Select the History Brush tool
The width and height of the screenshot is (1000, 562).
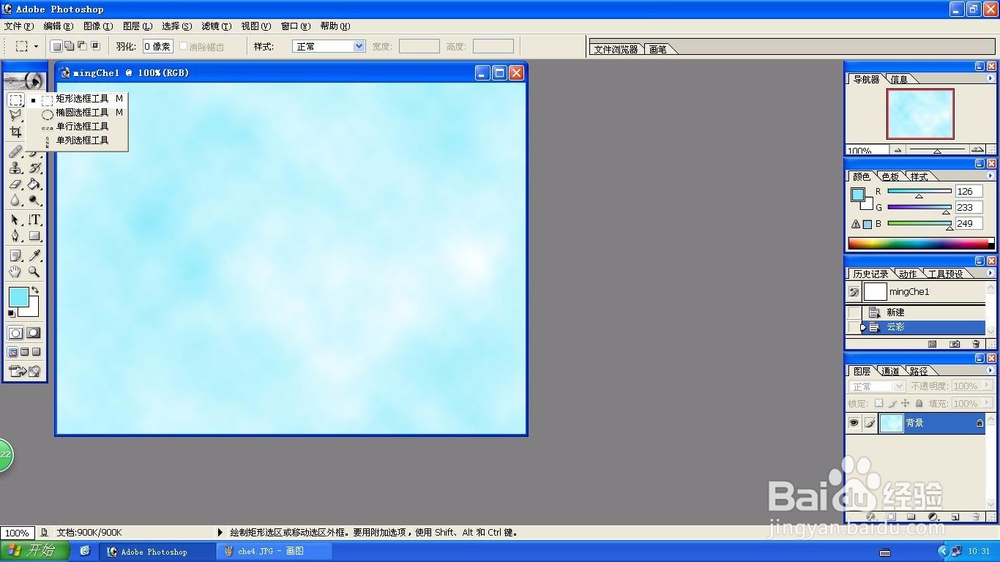(34, 168)
